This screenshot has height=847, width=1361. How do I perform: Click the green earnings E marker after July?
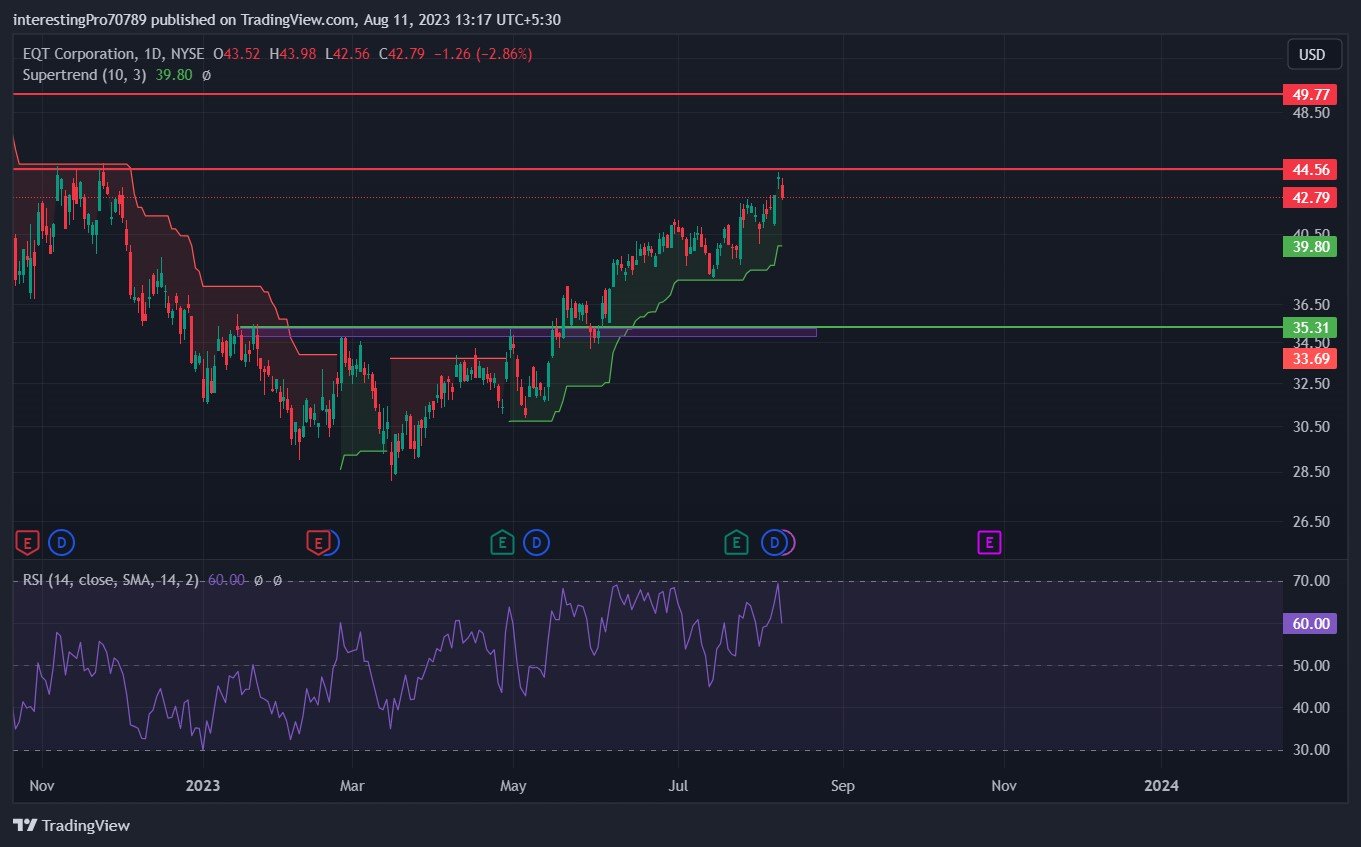click(736, 543)
